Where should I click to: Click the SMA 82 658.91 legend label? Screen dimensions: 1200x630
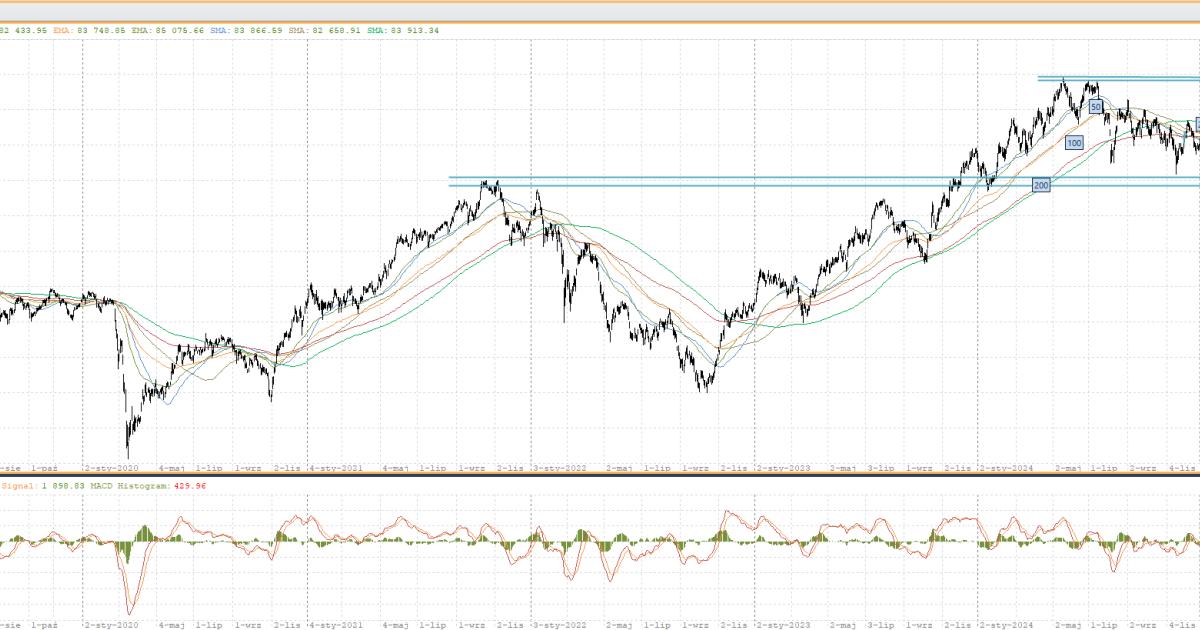pos(327,30)
